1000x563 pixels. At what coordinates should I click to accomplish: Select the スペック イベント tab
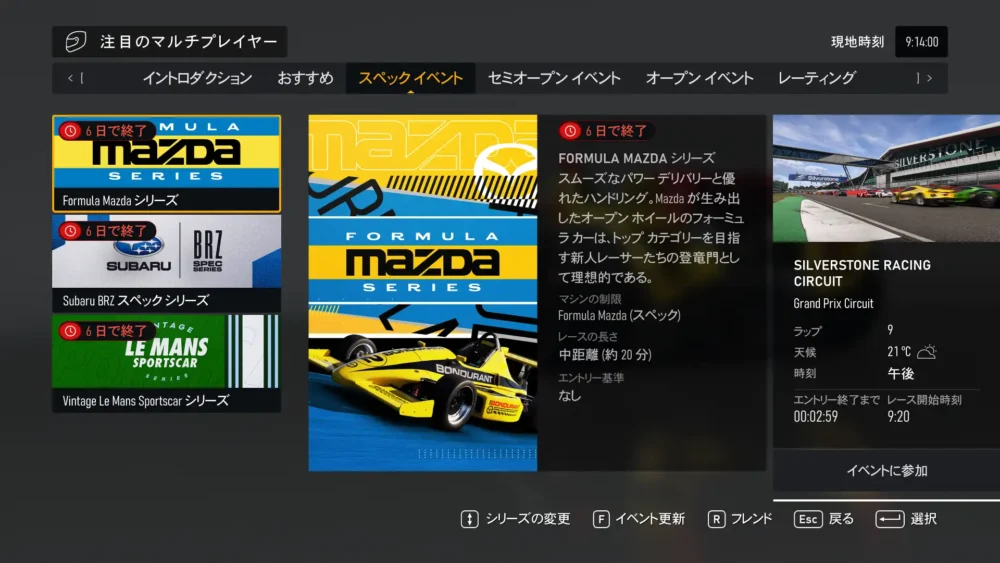(410, 78)
